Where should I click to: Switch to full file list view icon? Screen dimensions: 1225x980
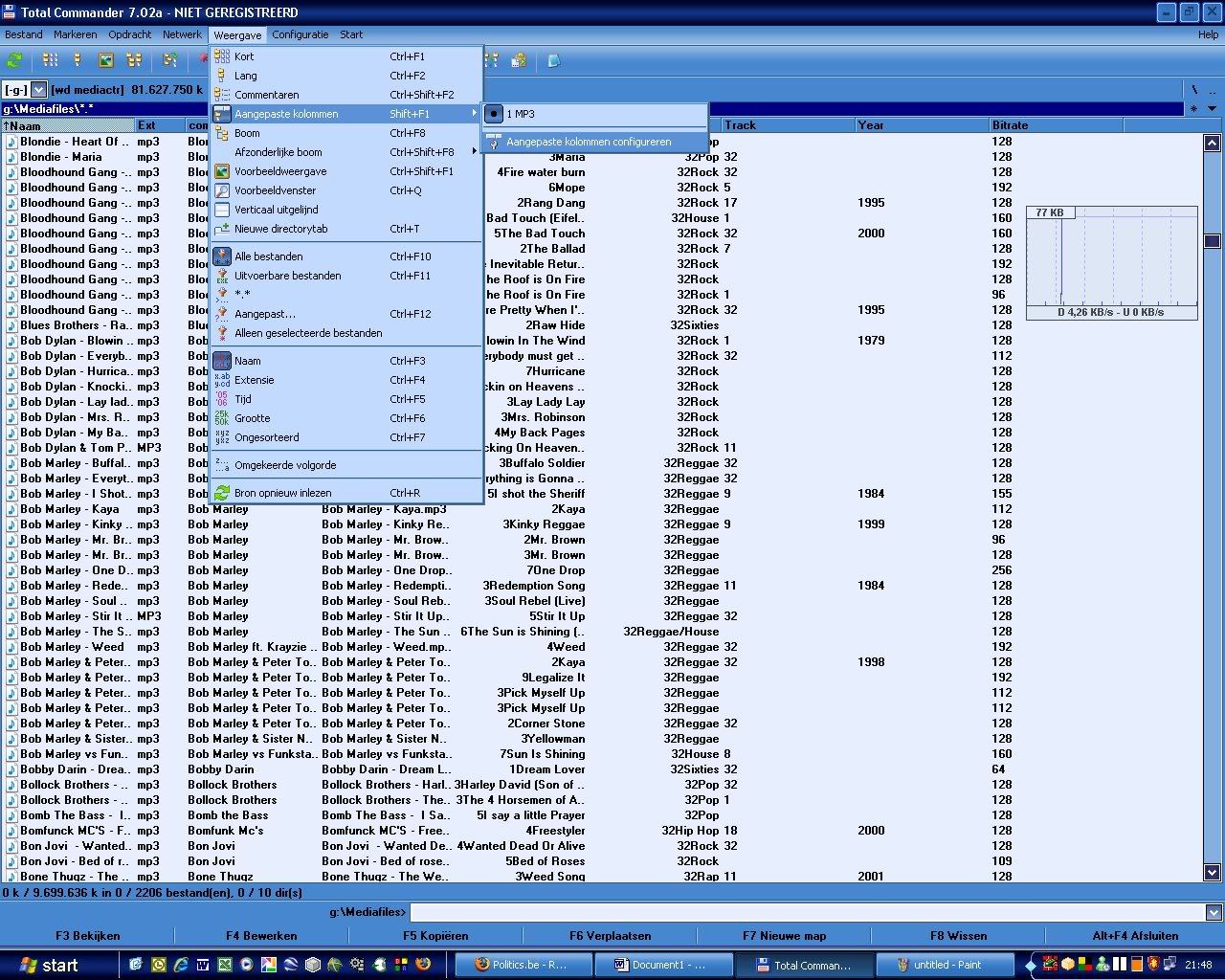pos(78,60)
